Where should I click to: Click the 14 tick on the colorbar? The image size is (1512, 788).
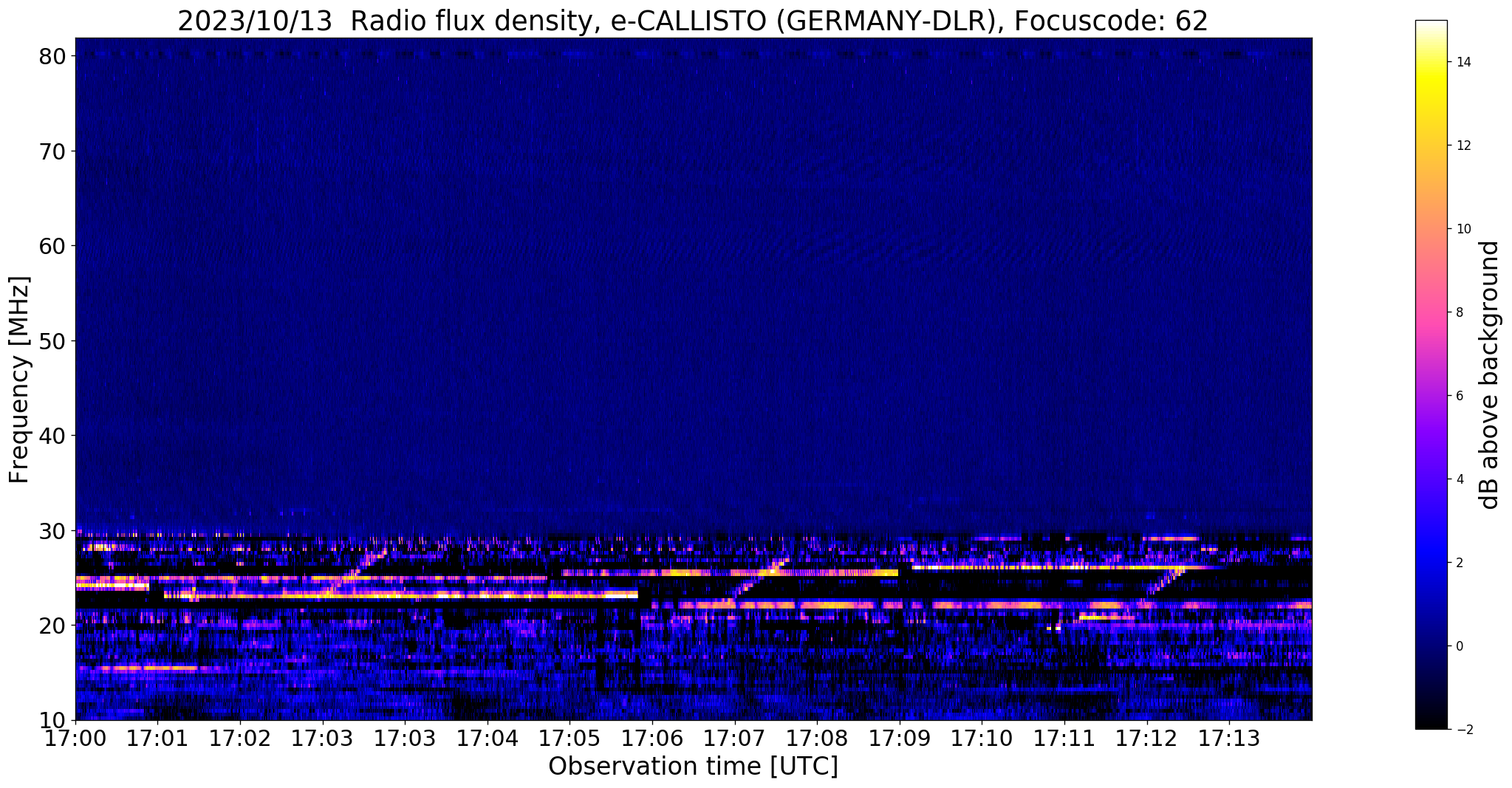click(x=1463, y=62)
